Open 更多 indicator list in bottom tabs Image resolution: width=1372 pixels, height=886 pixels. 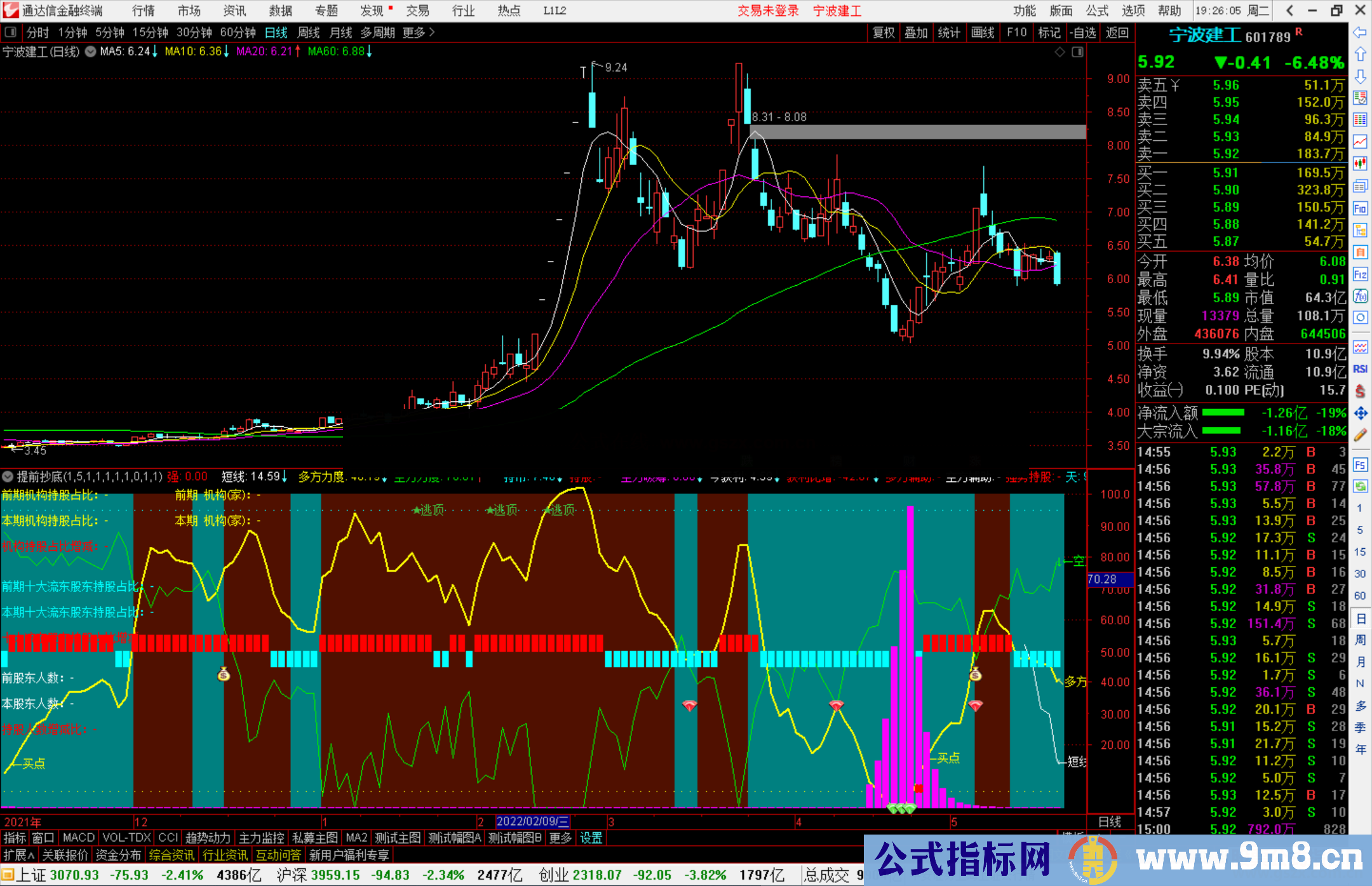click(x=560, y=838)
